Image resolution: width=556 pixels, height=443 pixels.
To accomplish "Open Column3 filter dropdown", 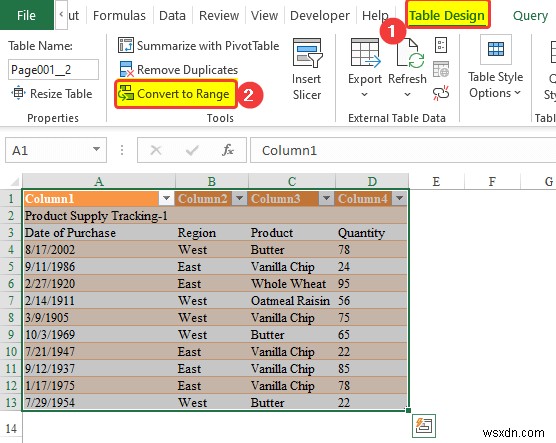I will tap(327, 198).
